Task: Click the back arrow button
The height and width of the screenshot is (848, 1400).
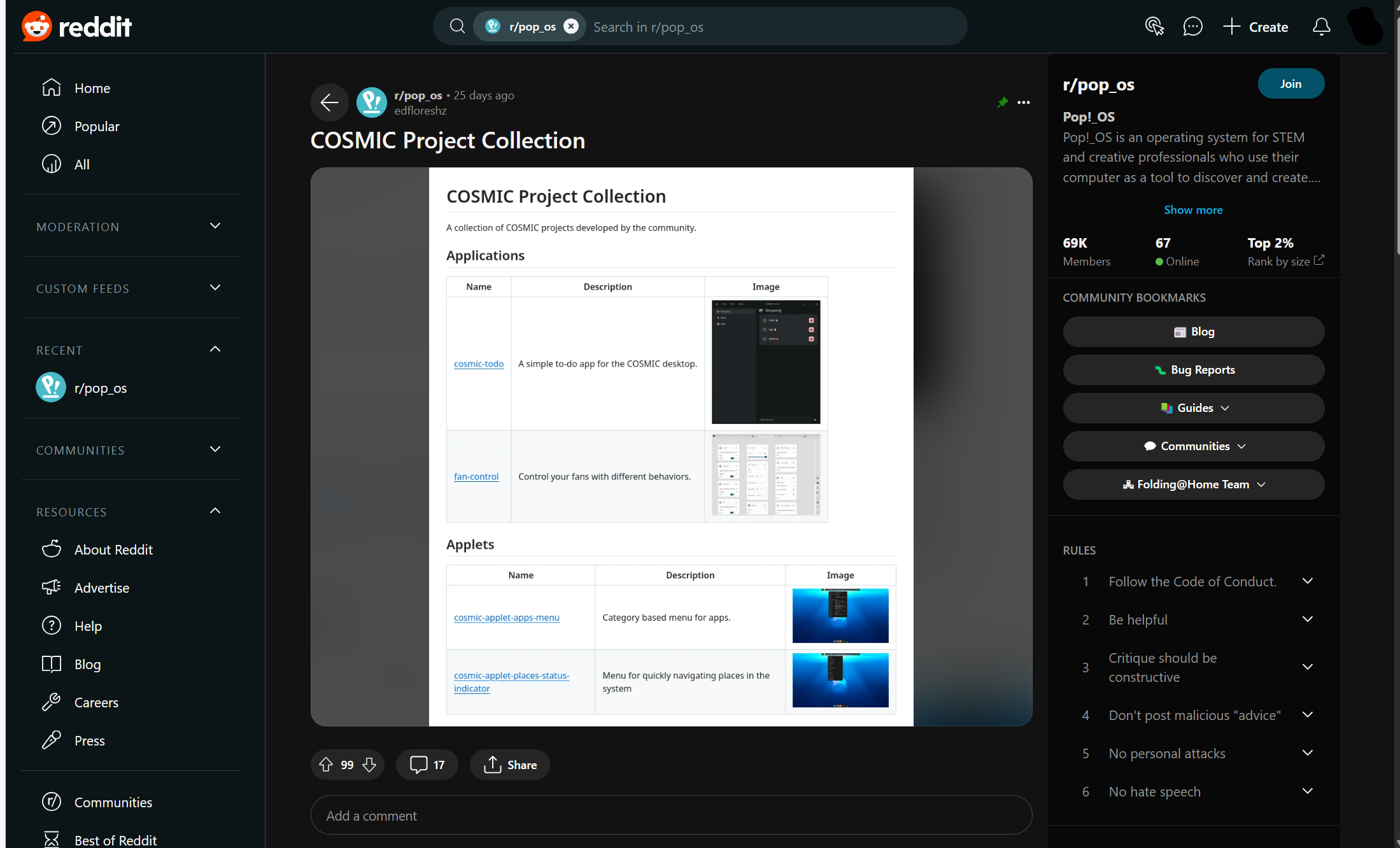Action: click(x=329, y=102)
